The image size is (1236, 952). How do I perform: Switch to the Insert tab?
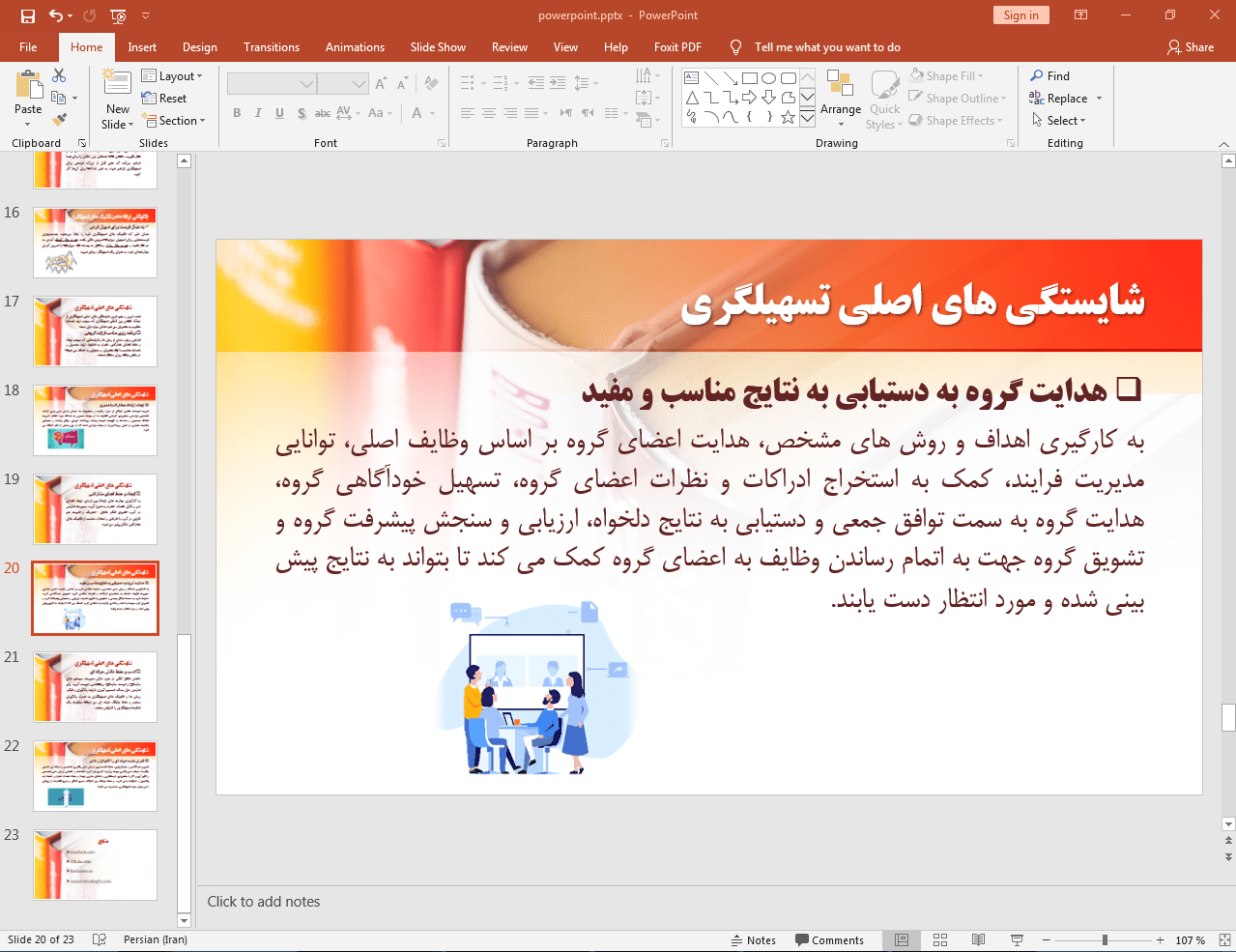142,46
